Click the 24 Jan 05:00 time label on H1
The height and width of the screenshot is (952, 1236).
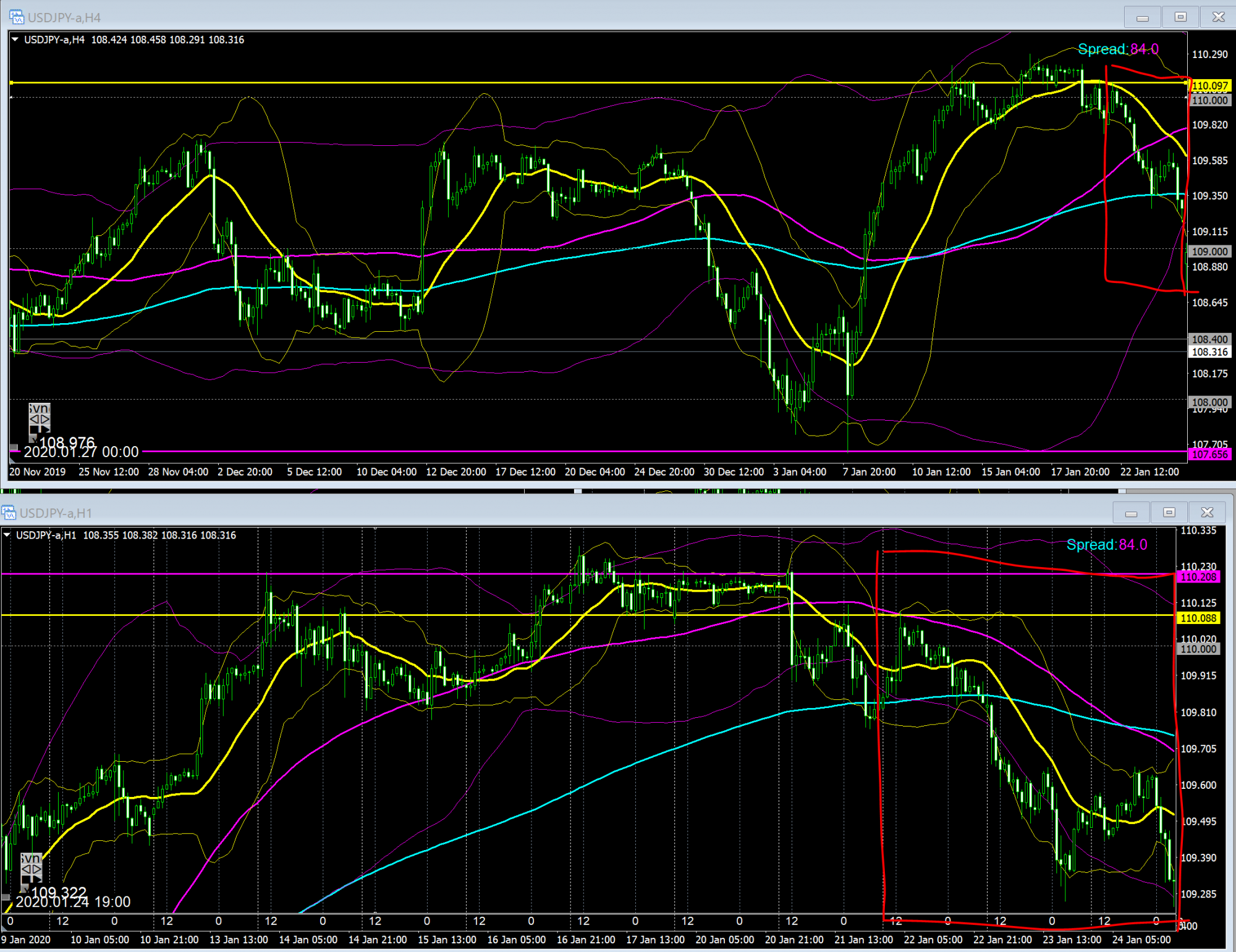[1141, 940]
